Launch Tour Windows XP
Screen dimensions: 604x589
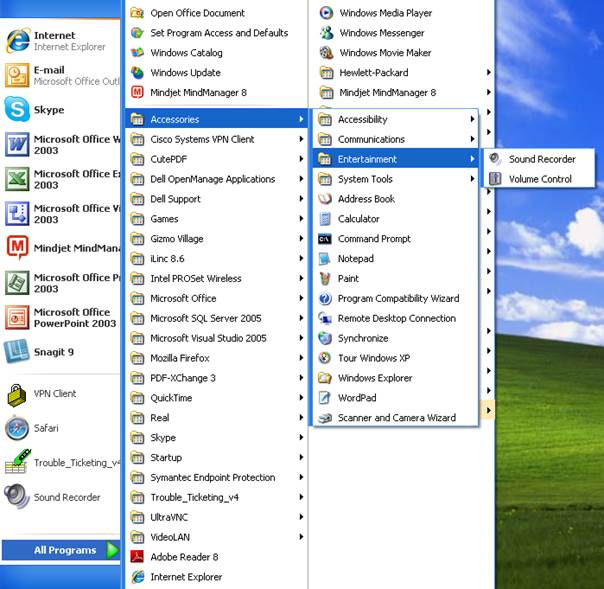coord(395,358)
